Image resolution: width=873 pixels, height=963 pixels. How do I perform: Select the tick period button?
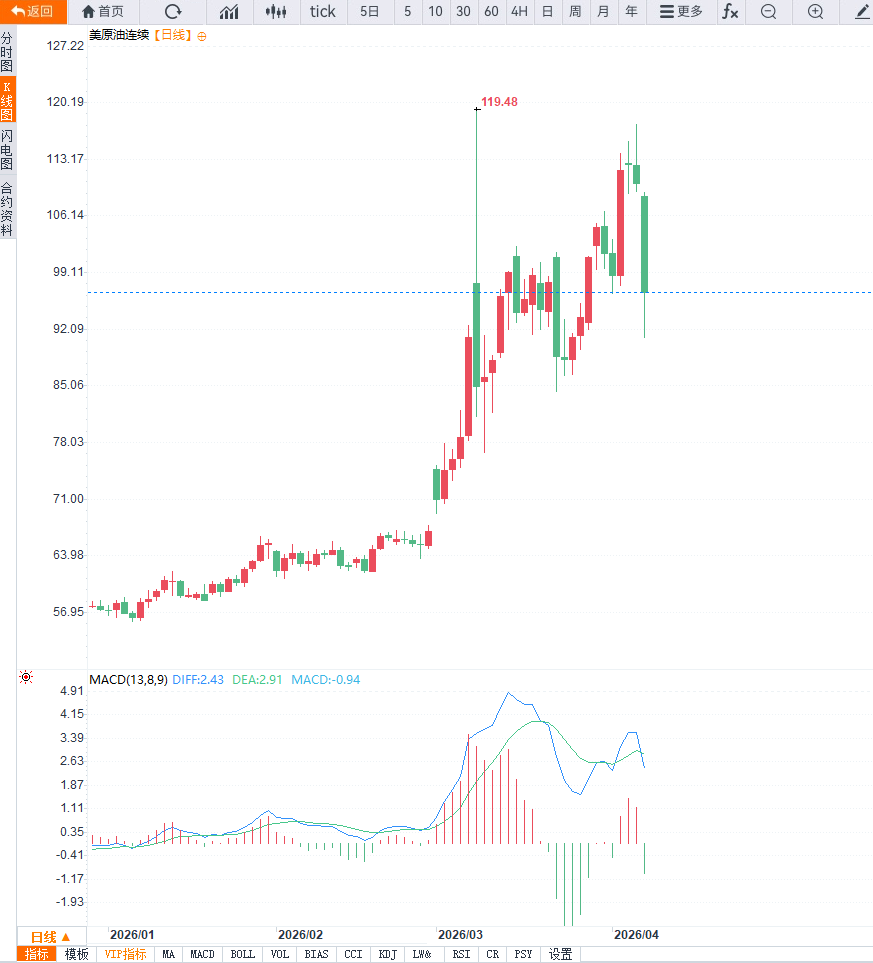[323, 12]
